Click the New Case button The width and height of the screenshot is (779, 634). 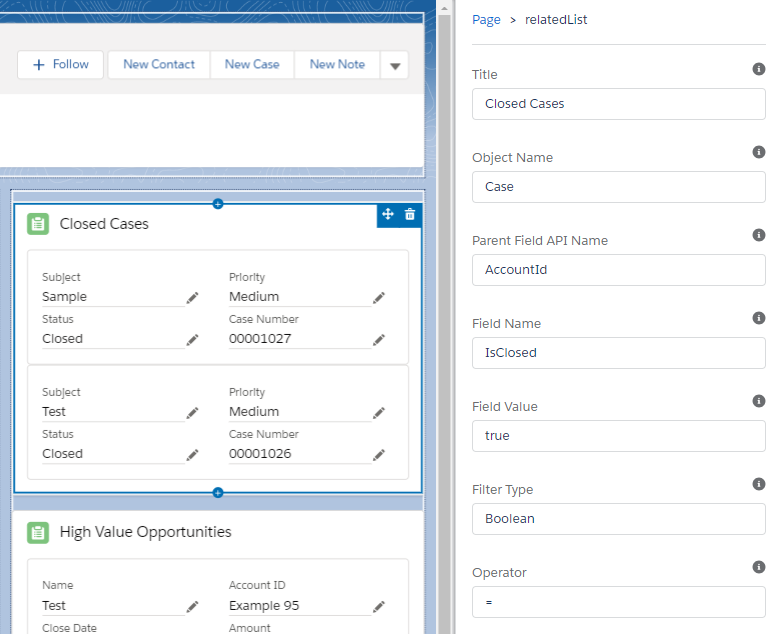coord(252,65)
